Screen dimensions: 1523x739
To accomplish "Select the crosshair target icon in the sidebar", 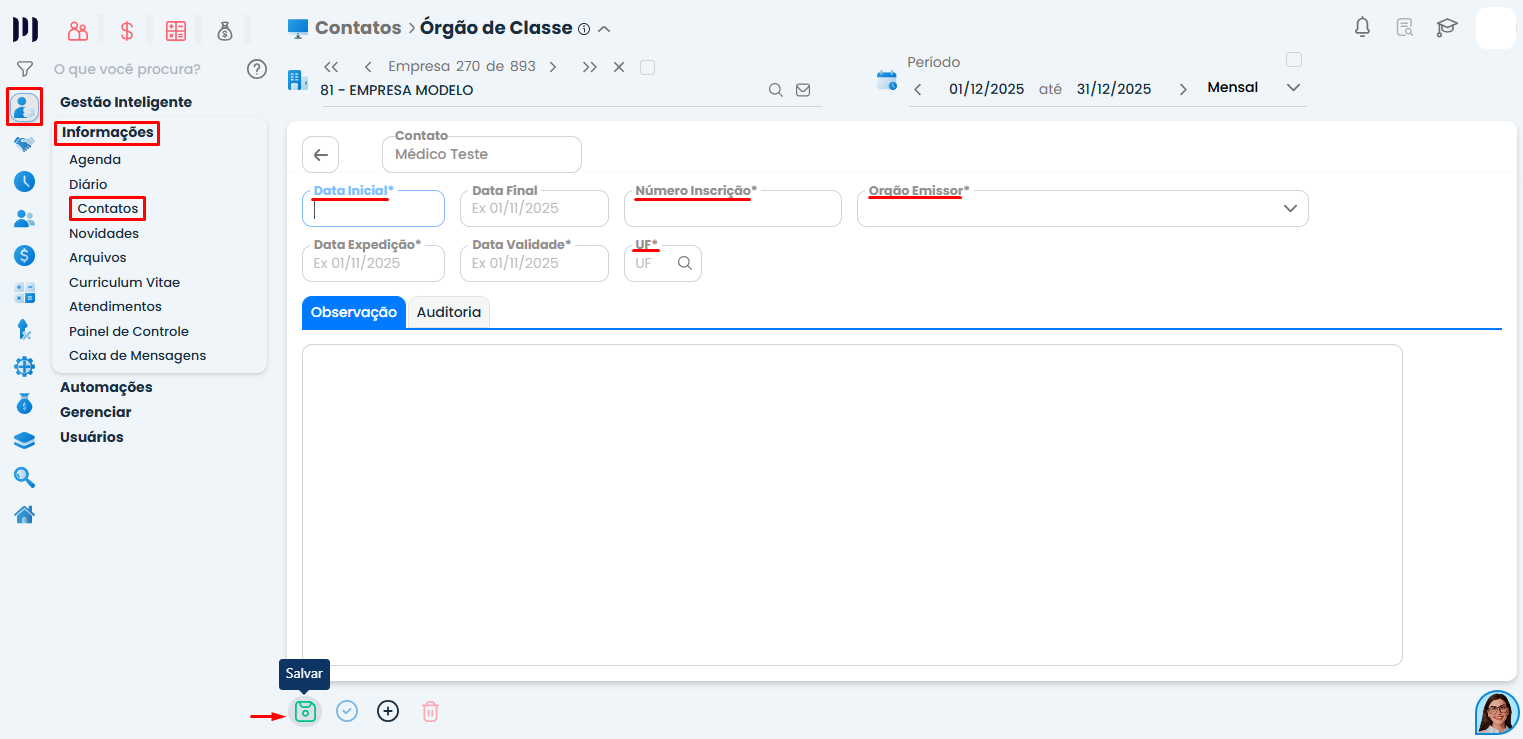I will pyautogui.click(x=25, y=366).
